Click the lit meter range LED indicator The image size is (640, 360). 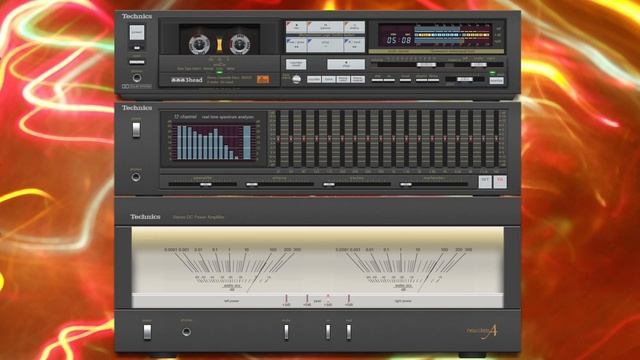click(x=327, y=297)
